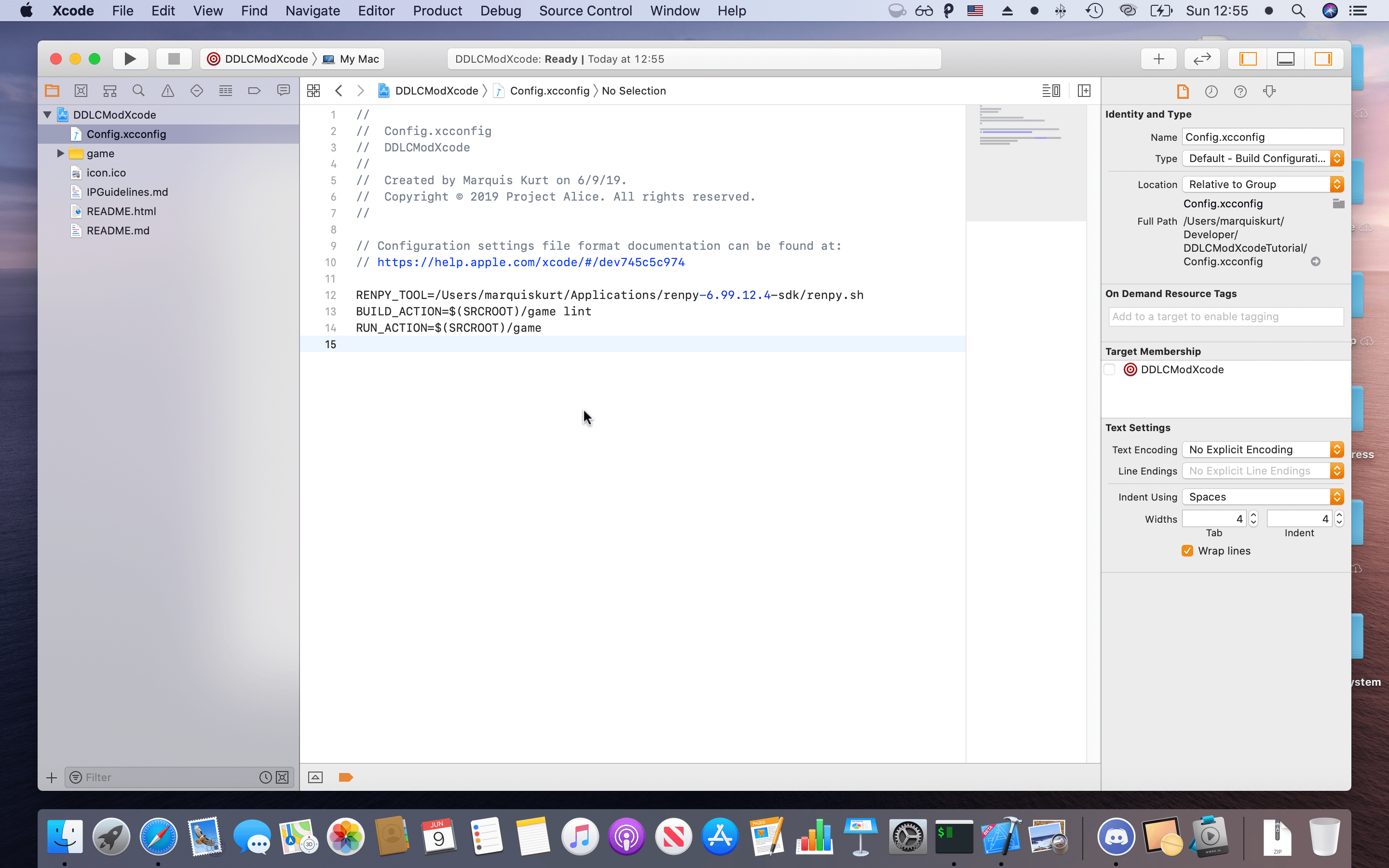Open the Library plus button

pos(1159,58)
